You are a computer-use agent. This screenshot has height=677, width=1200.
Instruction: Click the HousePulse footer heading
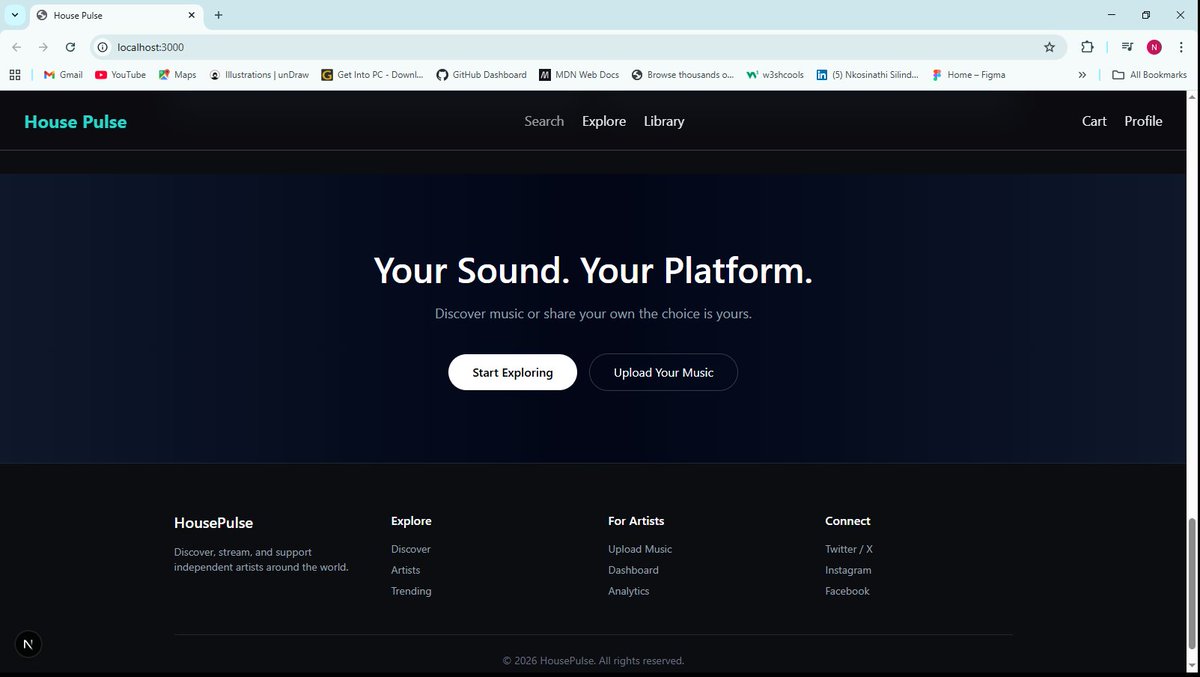[x=213, y=523]
